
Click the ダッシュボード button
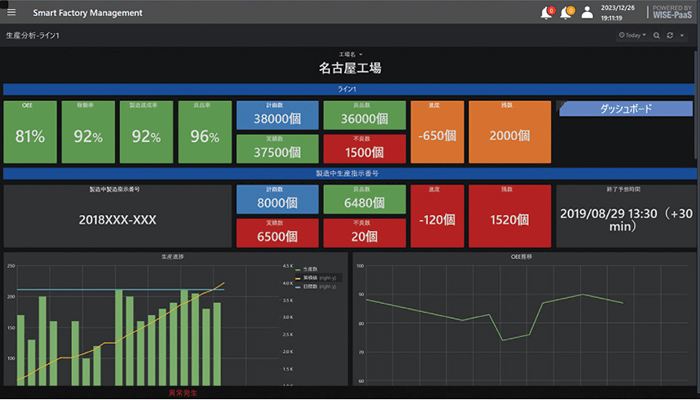tap(626, 108)
